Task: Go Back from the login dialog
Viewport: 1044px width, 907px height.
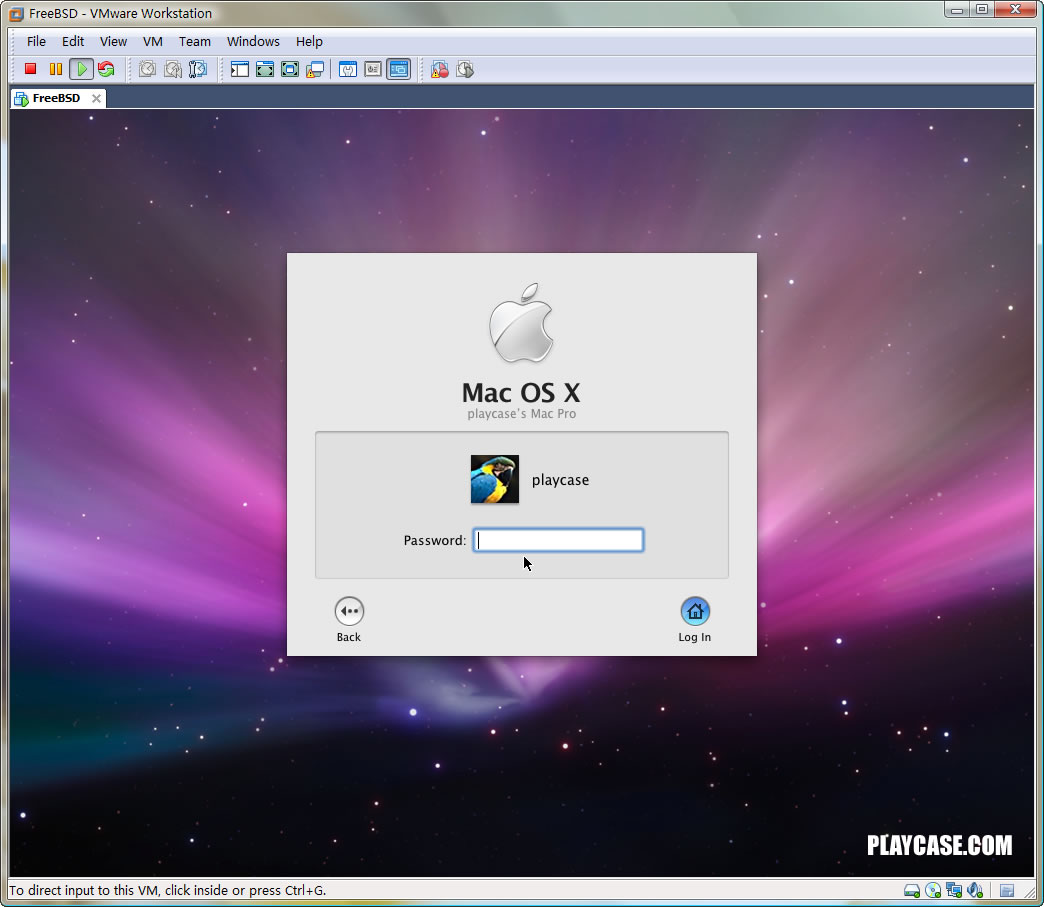Action: (349, 611)
